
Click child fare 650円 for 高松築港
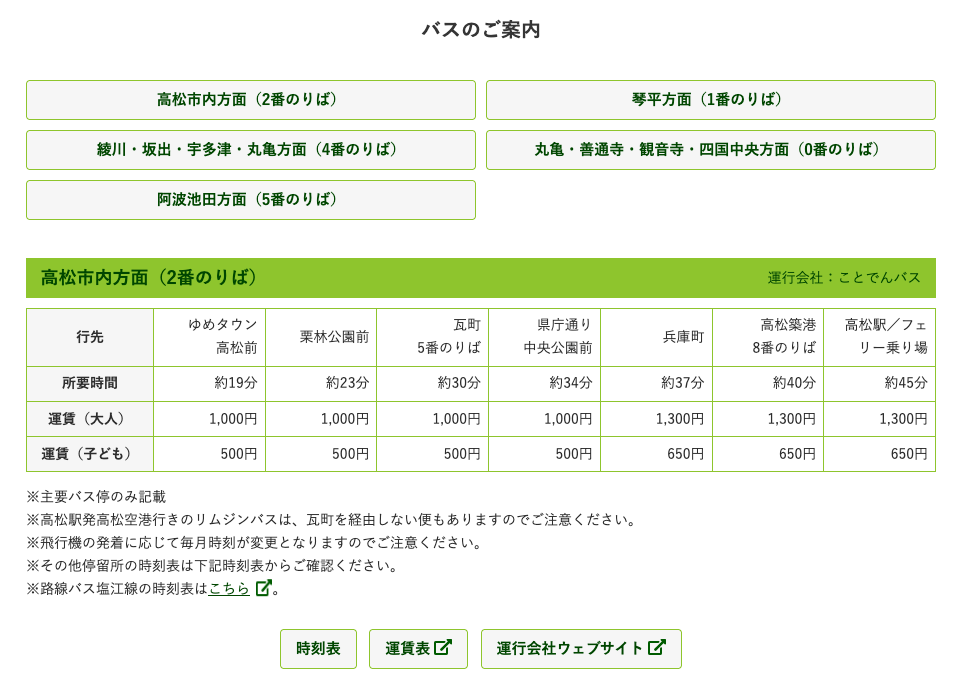tap(797, 454)
